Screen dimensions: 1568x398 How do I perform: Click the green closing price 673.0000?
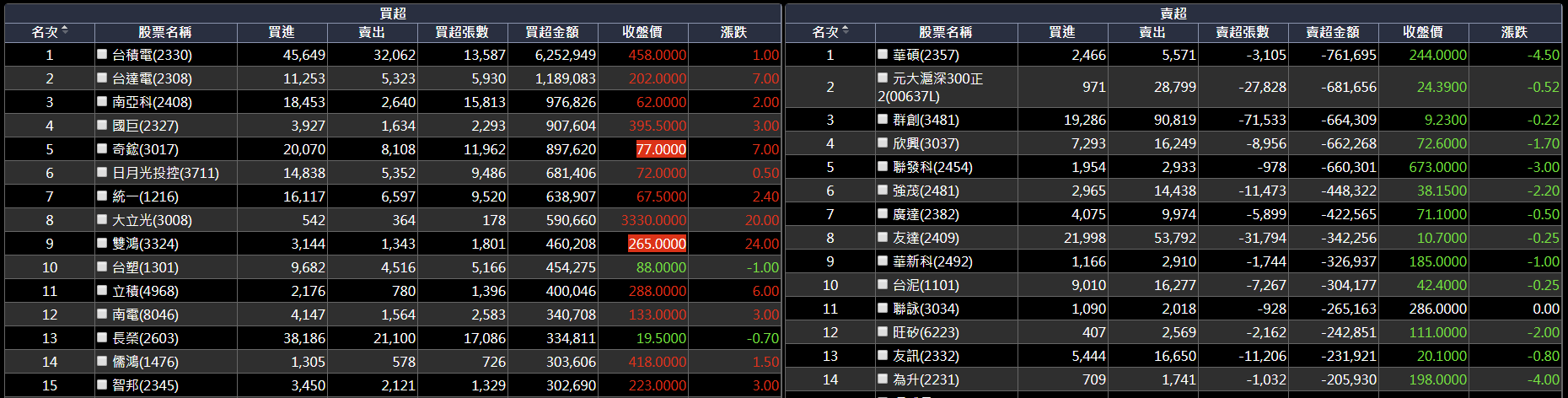point(1438,167)
